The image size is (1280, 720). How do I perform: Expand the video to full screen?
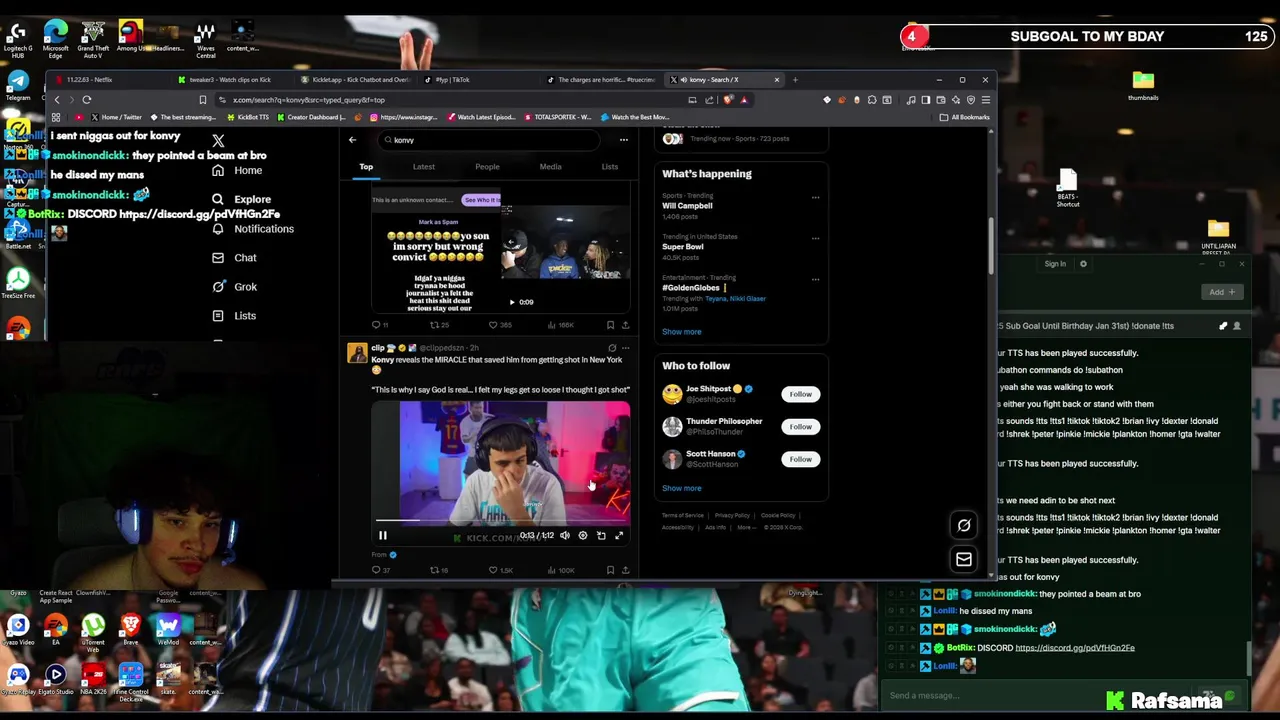click(x=619, y=535)
